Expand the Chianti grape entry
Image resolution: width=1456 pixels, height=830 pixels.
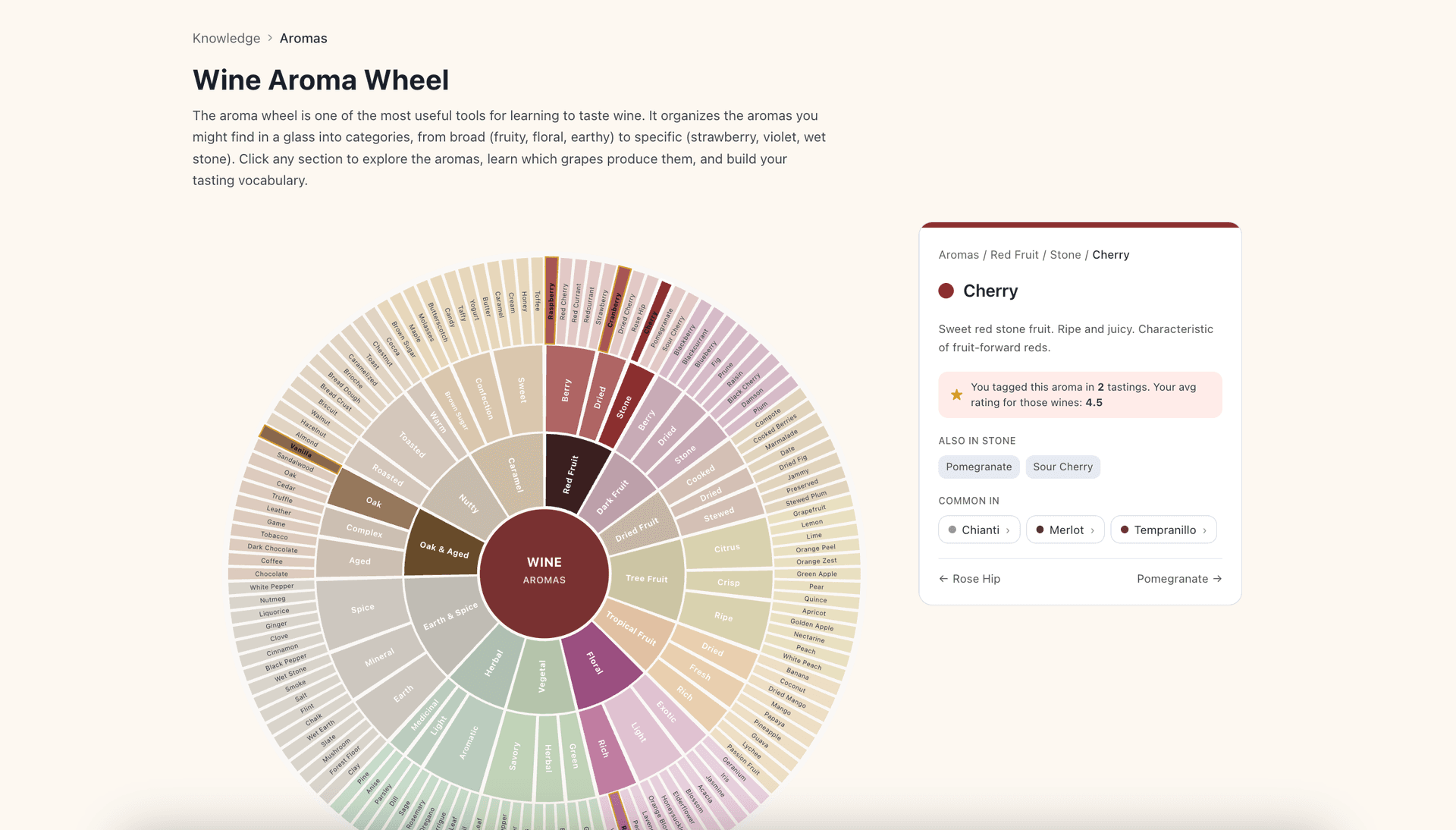(x=979, y=530)
